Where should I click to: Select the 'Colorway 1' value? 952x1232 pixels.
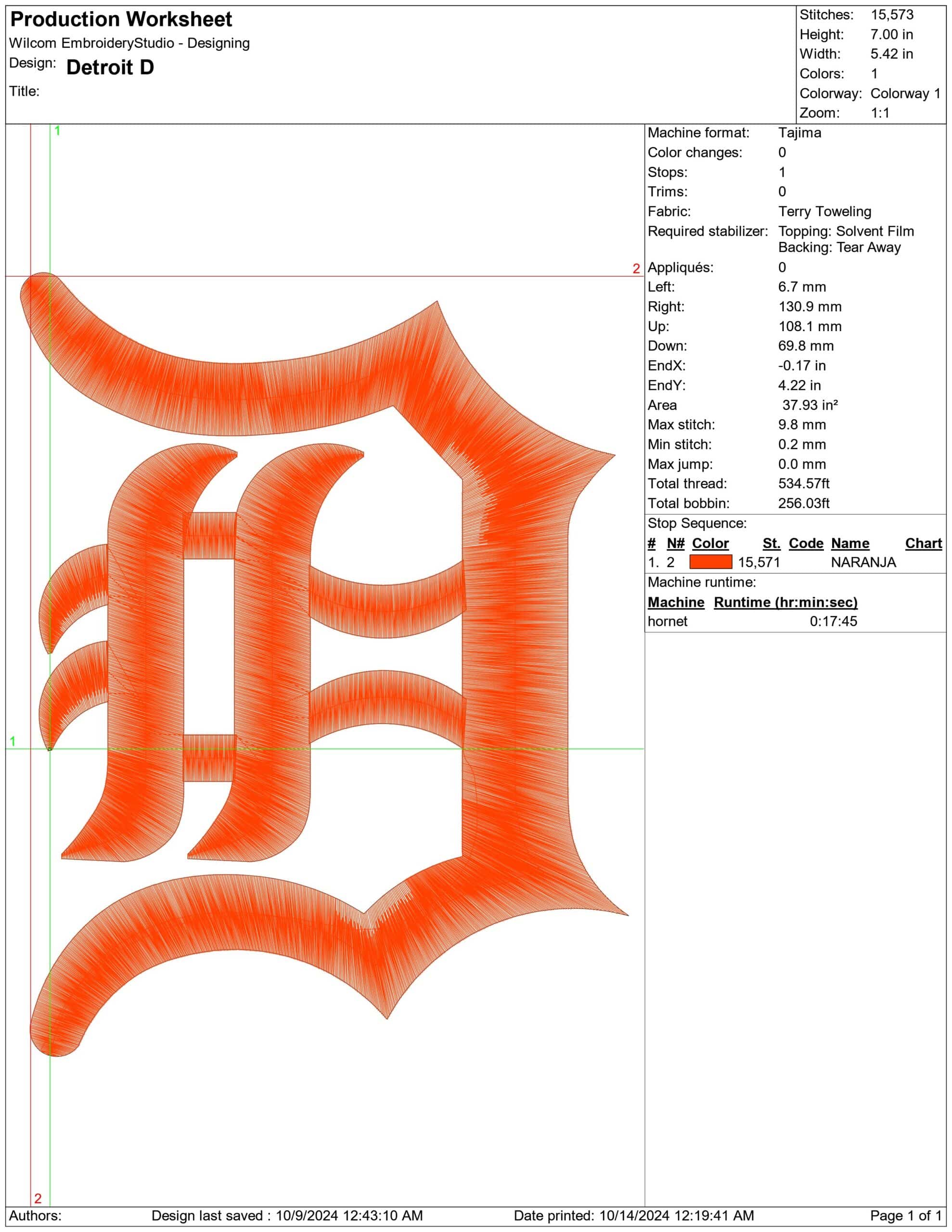click(x=905, y=94)
